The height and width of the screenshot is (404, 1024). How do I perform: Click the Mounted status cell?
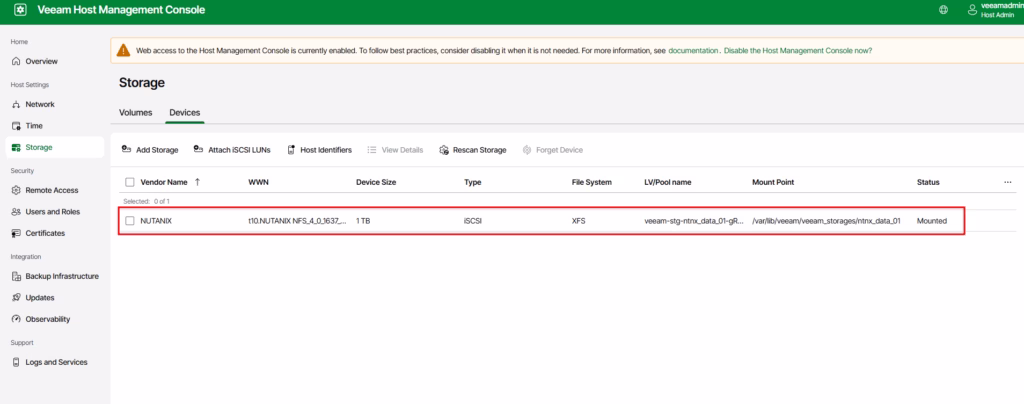(932, 221)
